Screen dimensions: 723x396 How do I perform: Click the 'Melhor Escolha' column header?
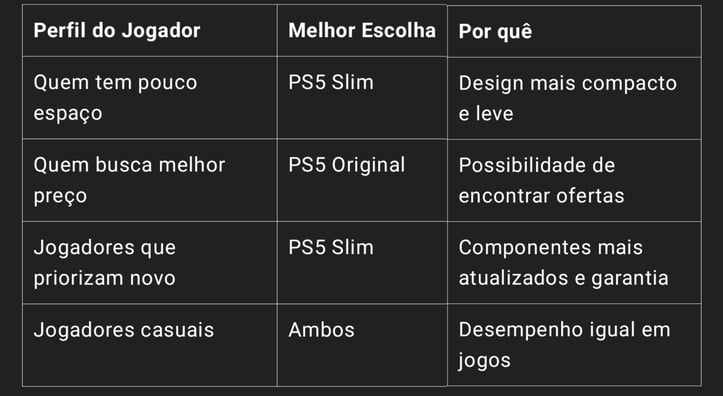[362, 30]
